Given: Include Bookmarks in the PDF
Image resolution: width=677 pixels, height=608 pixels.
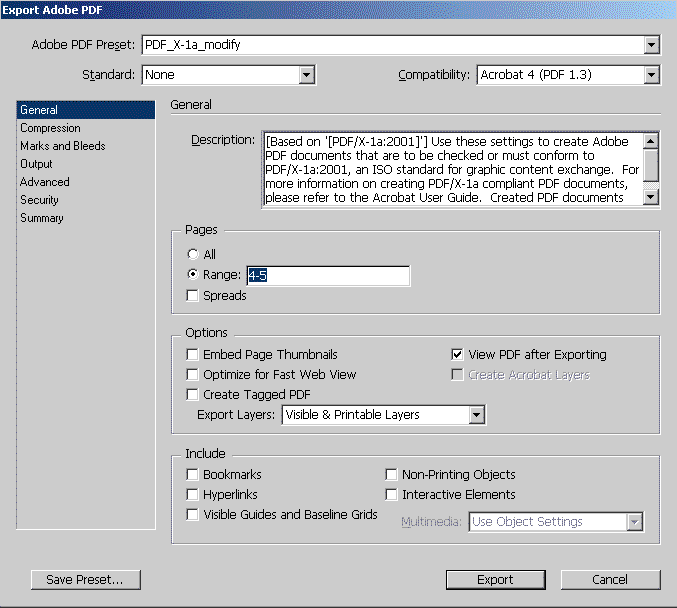Looking at the screenshot, I should pyautogui.click(x=192, y=475).
